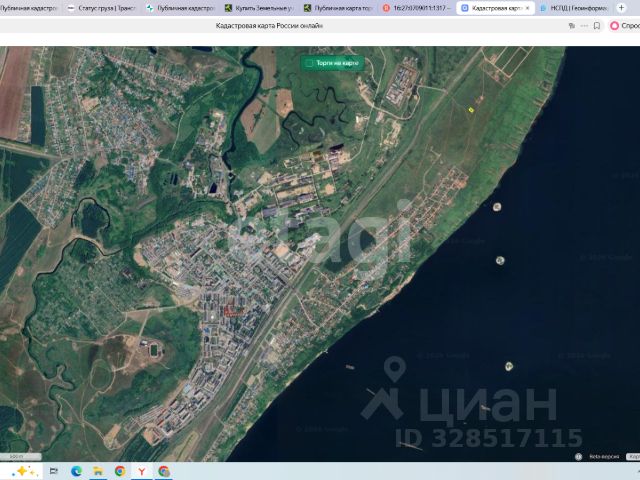The height and width of the screenshot is (480, 640).
Task: Switch to the "Купить Земельные у" tab
Action: point(260,8)
